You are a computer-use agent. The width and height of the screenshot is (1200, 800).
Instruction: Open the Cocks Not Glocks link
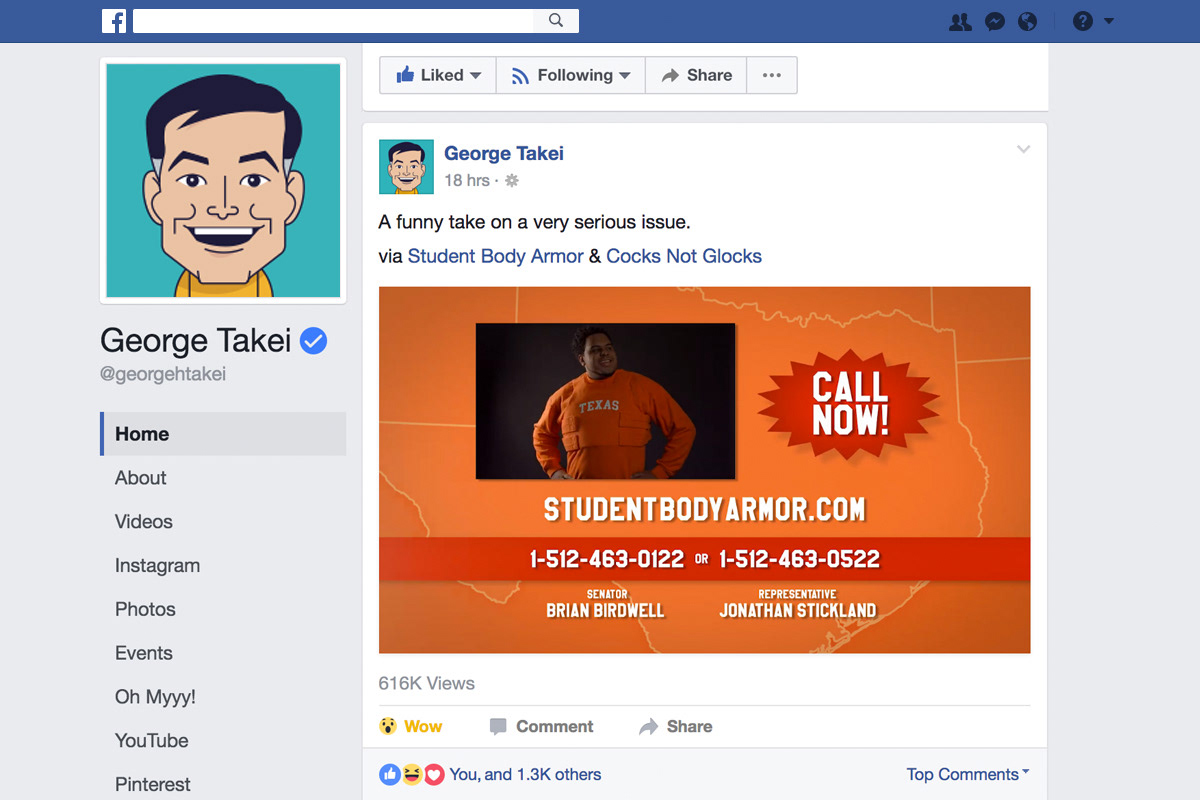coord(684,256)
